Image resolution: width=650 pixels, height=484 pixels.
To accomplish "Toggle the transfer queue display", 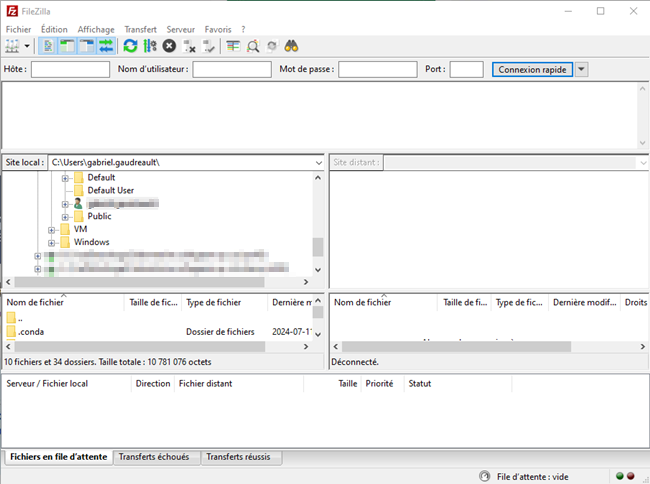I will pyautogui.click(x=106, y=46).
